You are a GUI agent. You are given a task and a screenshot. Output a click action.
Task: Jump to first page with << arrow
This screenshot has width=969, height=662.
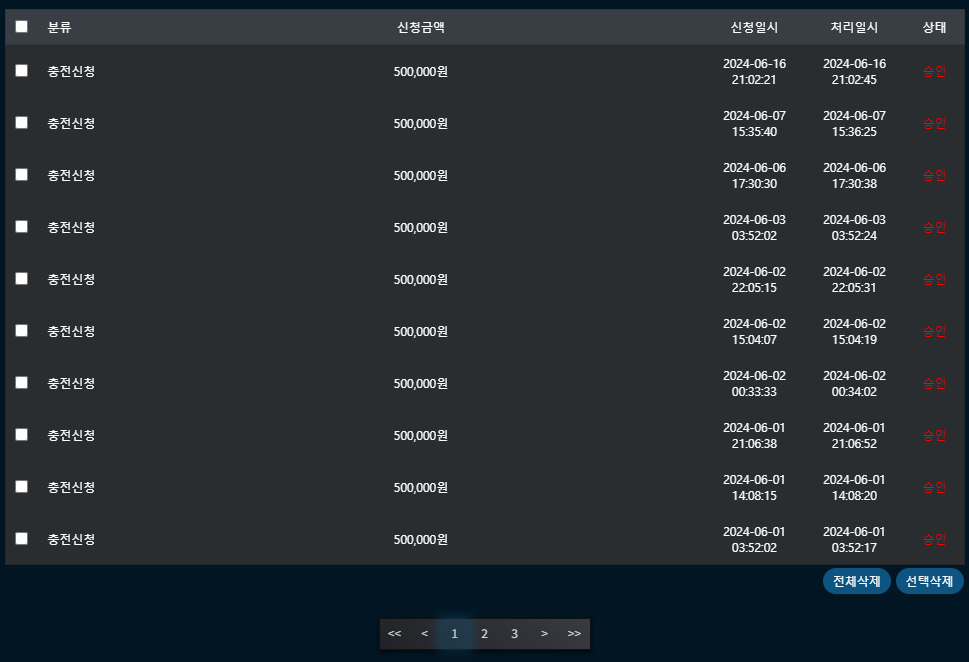[394, 634]
